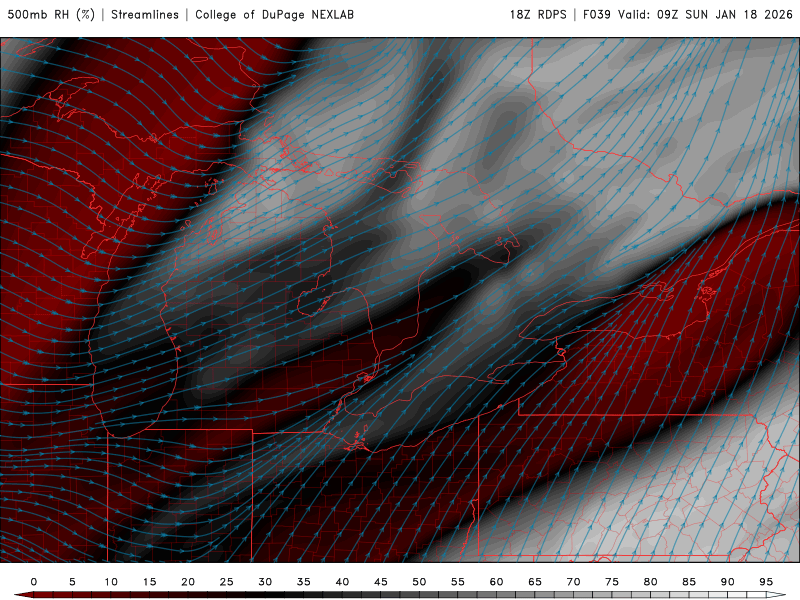Select the "45" value on the color scale

[x=381, y=582]
